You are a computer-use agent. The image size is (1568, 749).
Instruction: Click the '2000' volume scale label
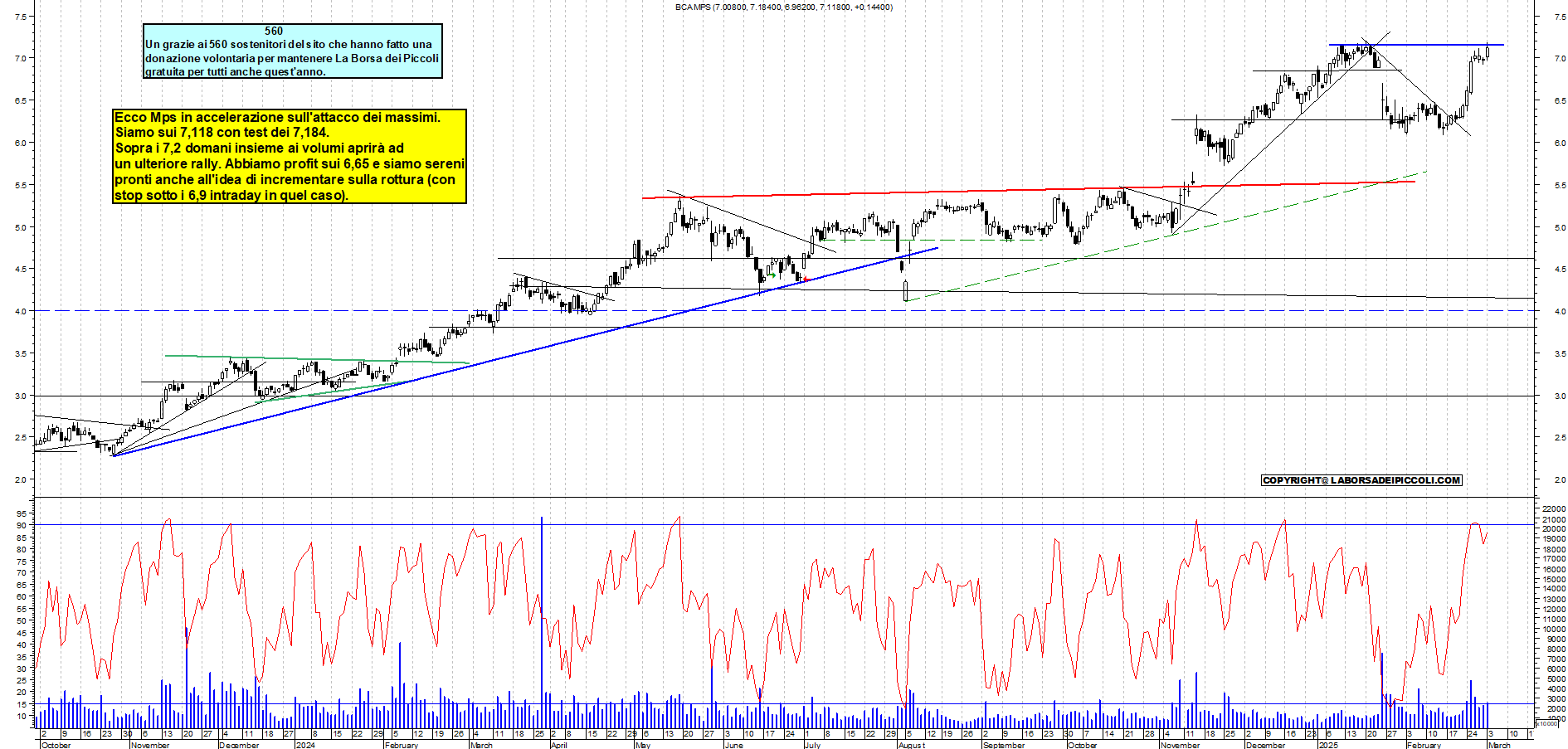[x=1556, y=708]
